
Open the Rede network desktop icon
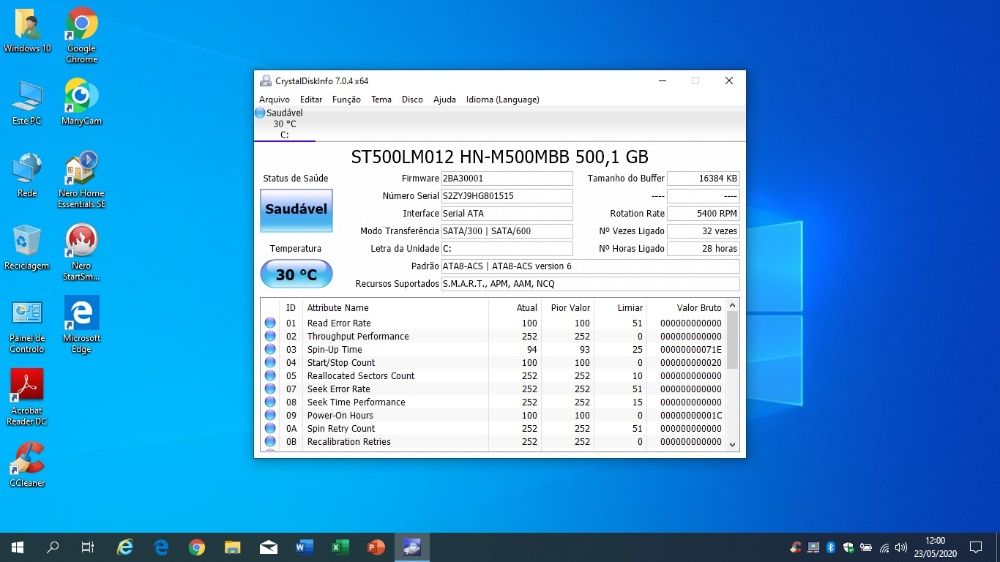[27, 175]
